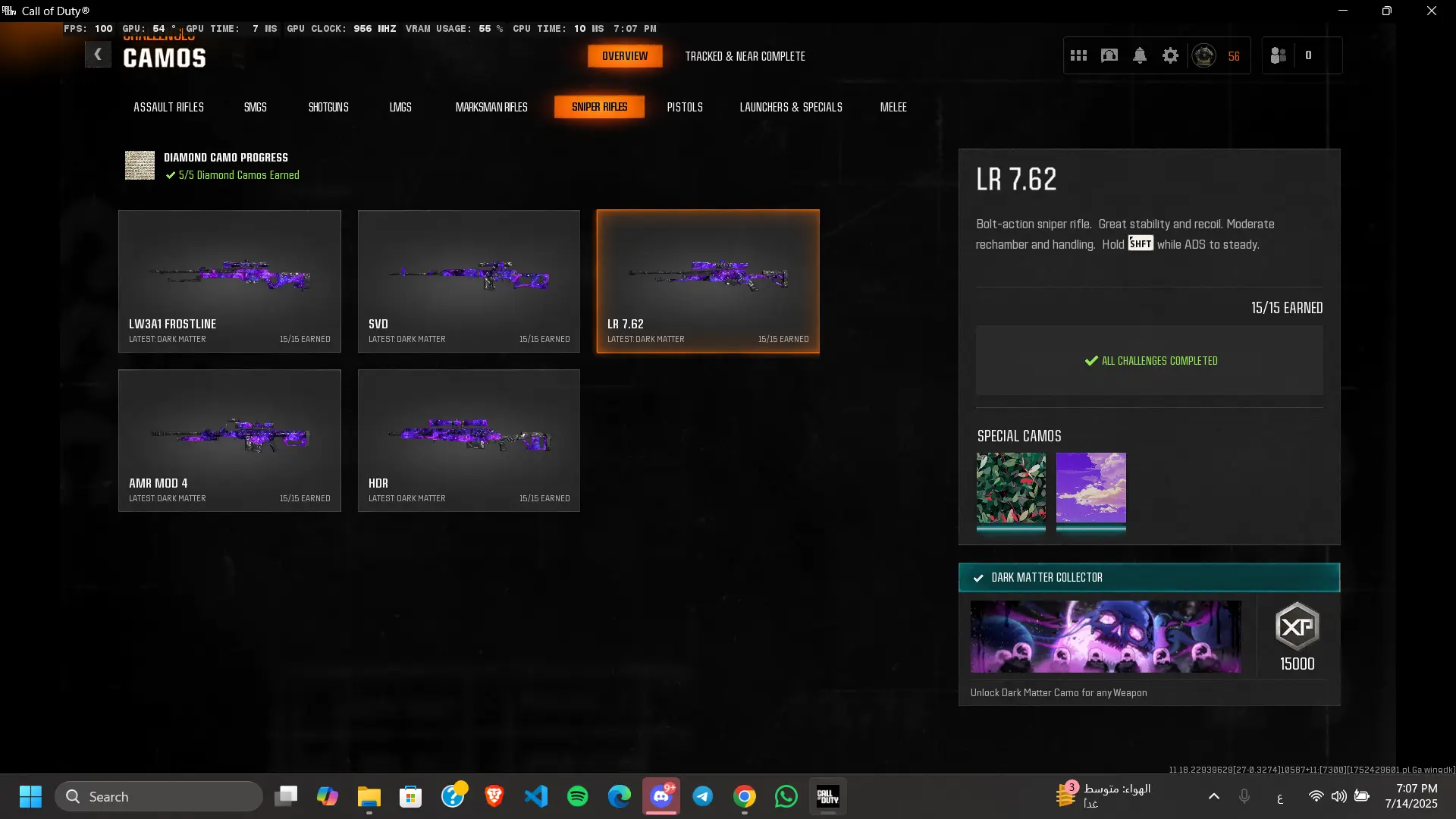Expand the system tray hidden icons chevron

tap(1213, 796)
